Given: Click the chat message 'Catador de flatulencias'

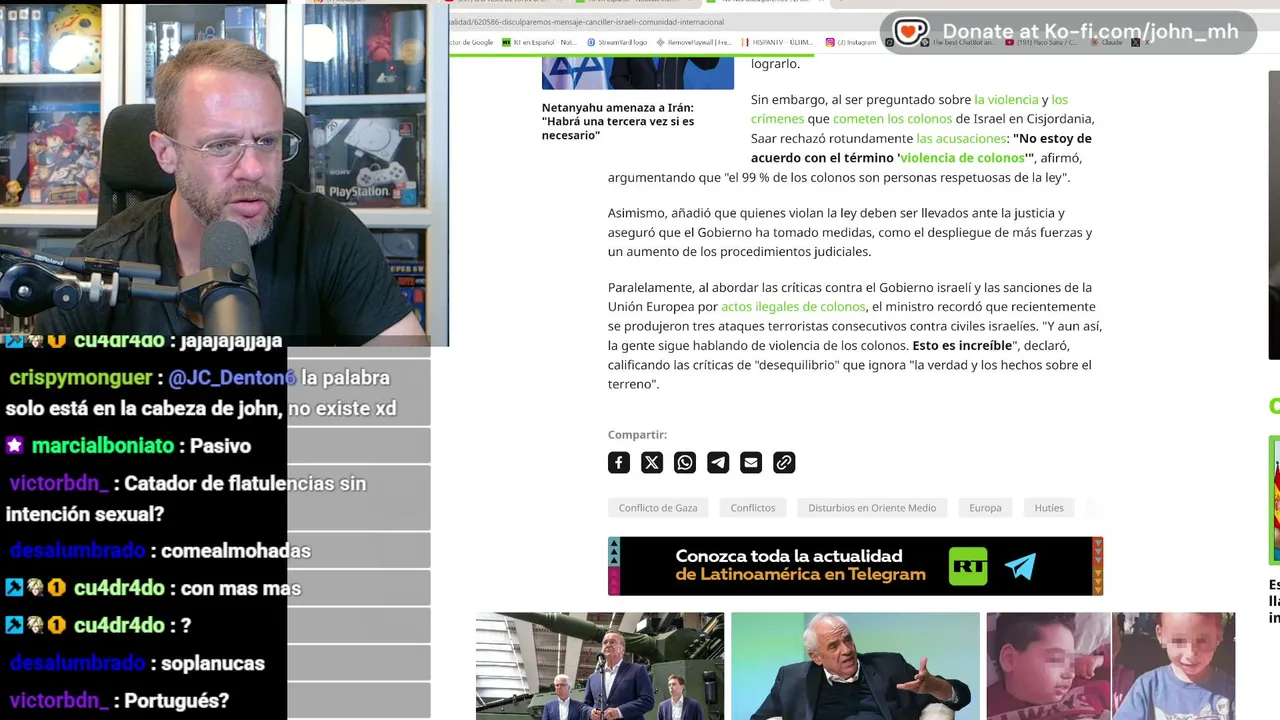Looking at the screenshot, I should (186, 499).
